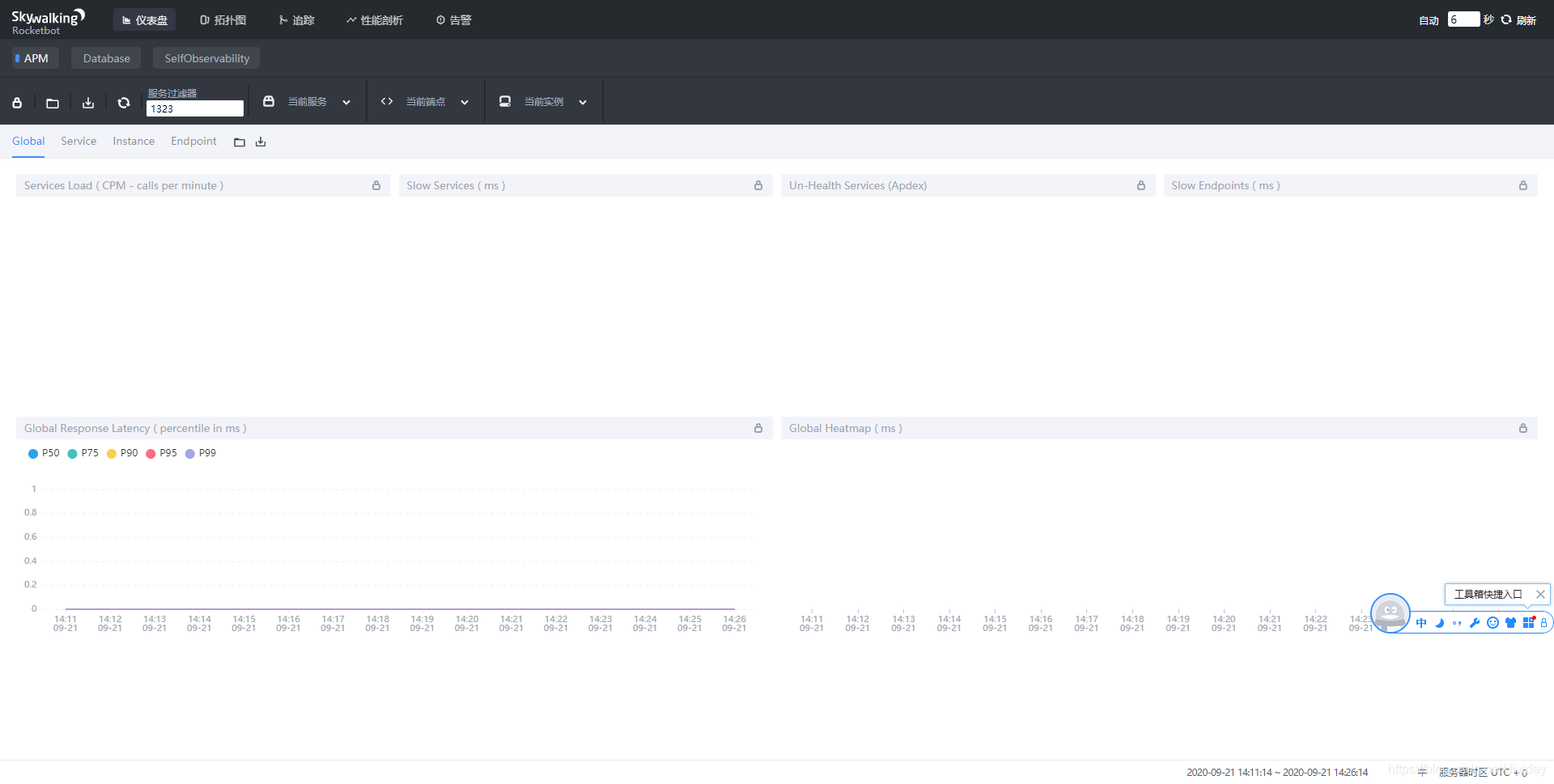The image size is (1554, 784).
Task: Click the toolbar reload icon
Action: tap(124, 103)
